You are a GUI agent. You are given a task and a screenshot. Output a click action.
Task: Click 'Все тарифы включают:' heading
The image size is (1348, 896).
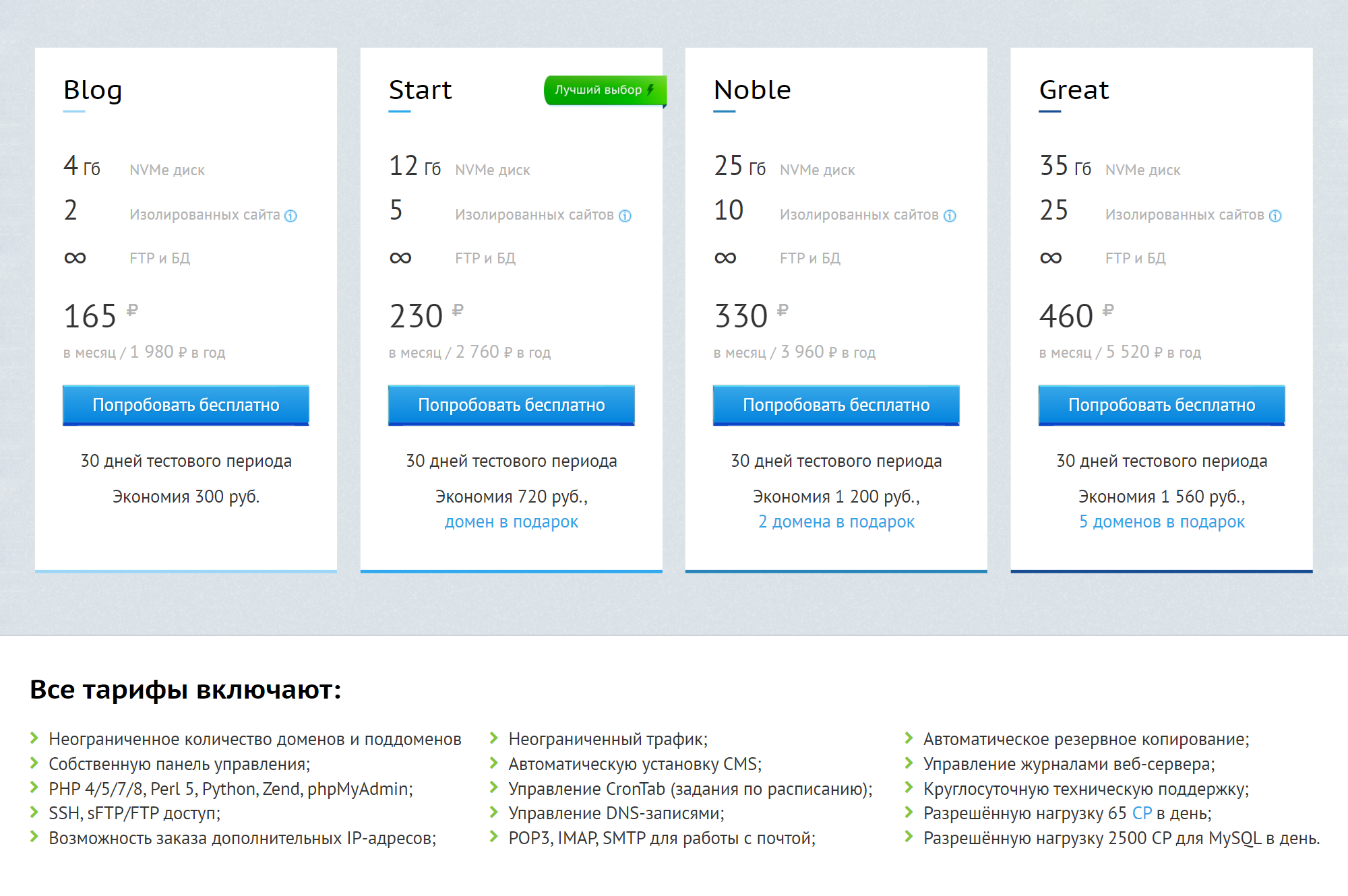186,690
